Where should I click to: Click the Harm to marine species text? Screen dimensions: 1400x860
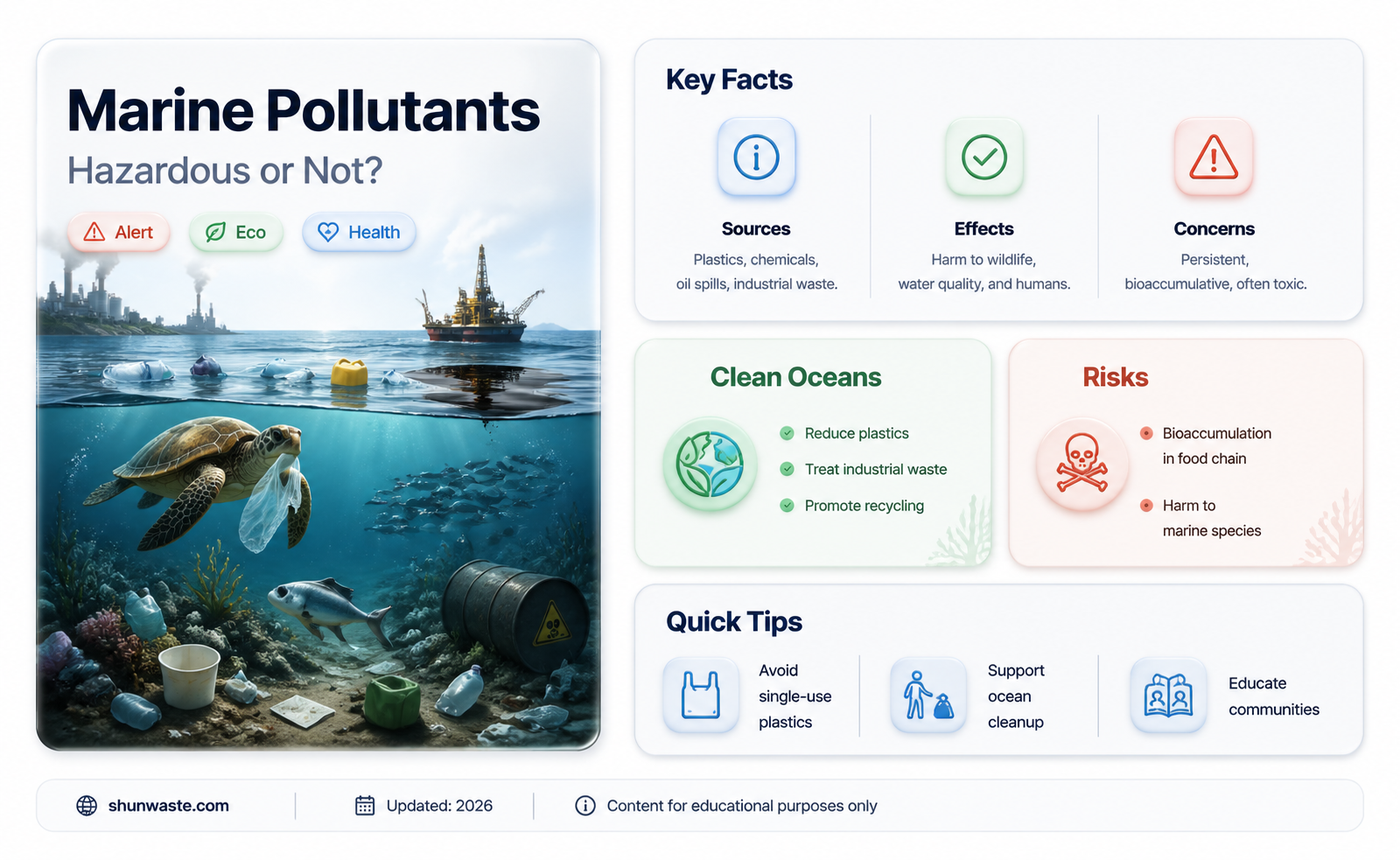click(1212, 518)
